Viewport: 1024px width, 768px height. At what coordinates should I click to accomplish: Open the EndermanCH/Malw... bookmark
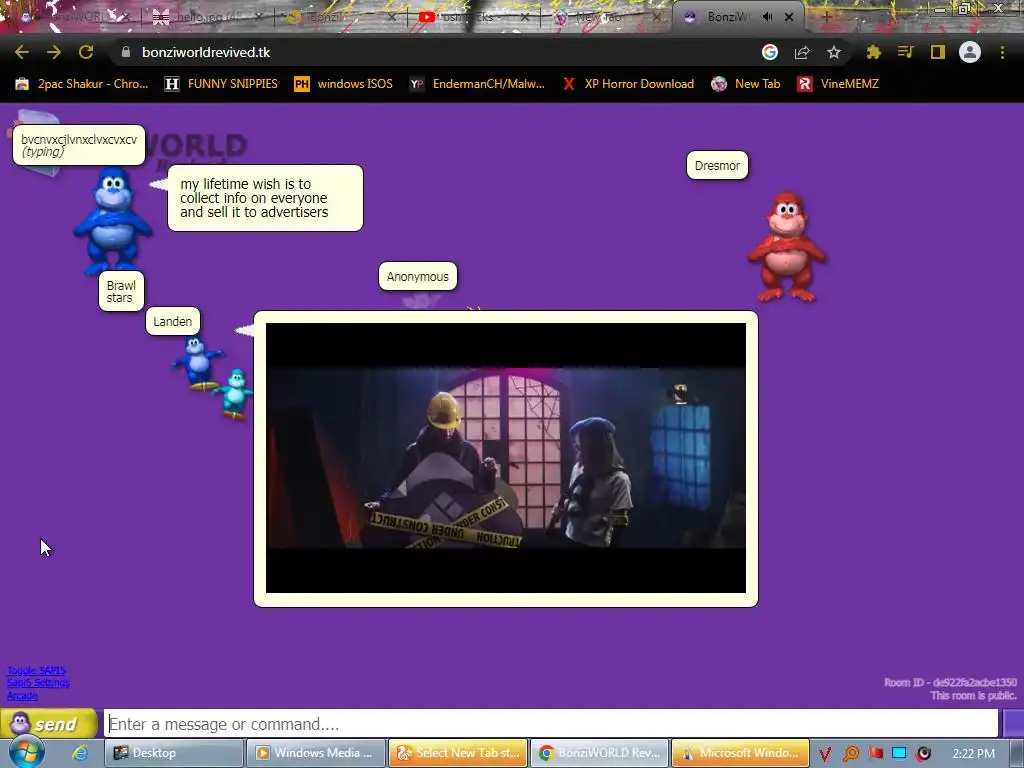point(477,84)
